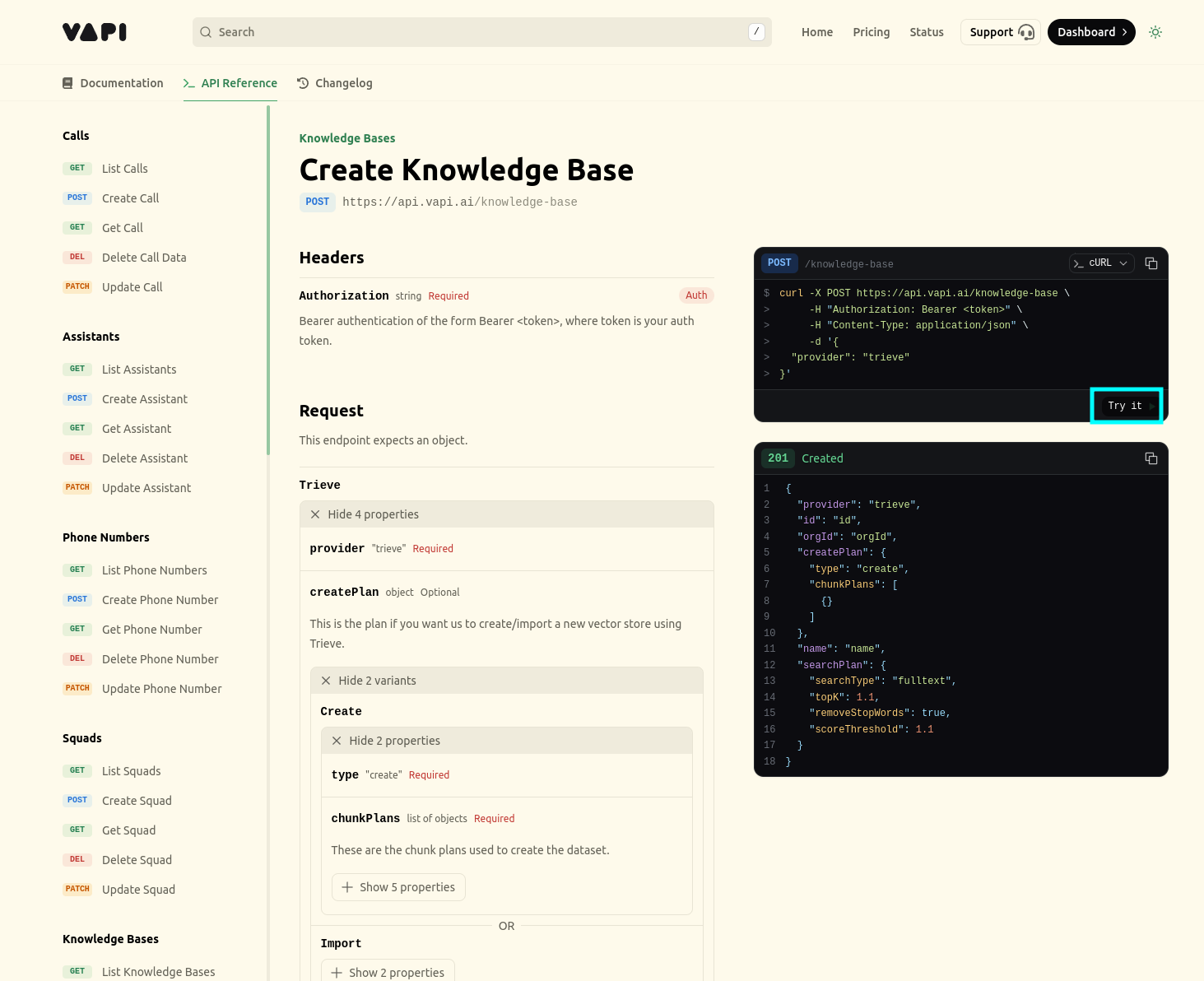Click the sidebar vertical scrollbar
The image size is (1204, 981).
tap(268, 280)
